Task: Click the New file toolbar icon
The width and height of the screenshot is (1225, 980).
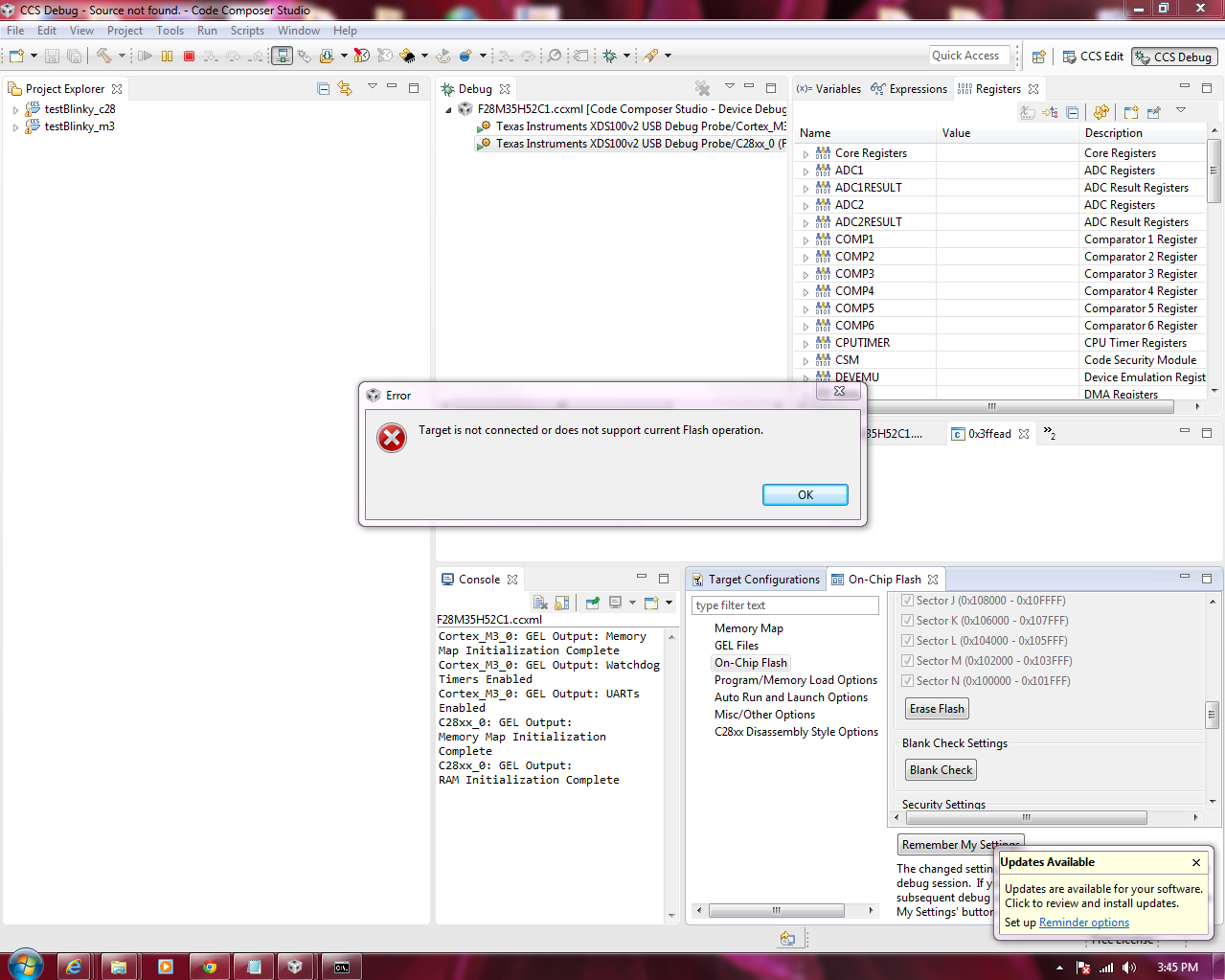Action: tap(16, 56)
